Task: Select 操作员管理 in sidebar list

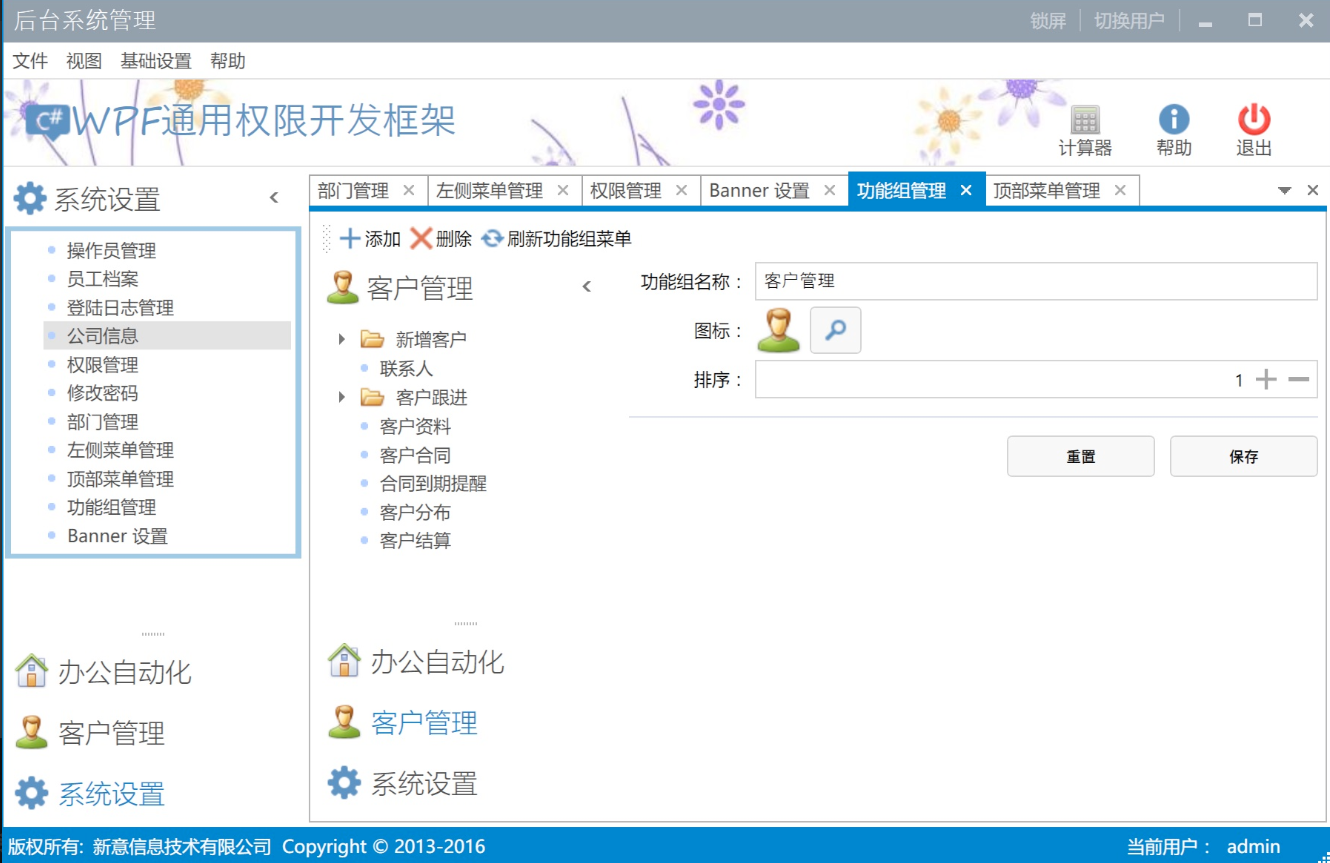Action: tap(111, 251)
